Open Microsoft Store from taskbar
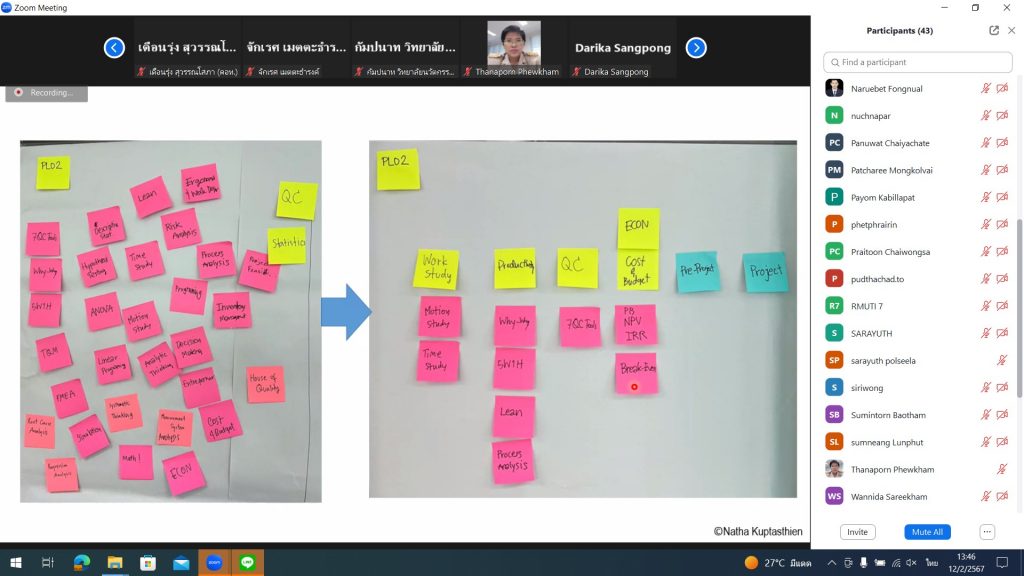Viewport: 1024px width, 576px height. tap(147, 563)
